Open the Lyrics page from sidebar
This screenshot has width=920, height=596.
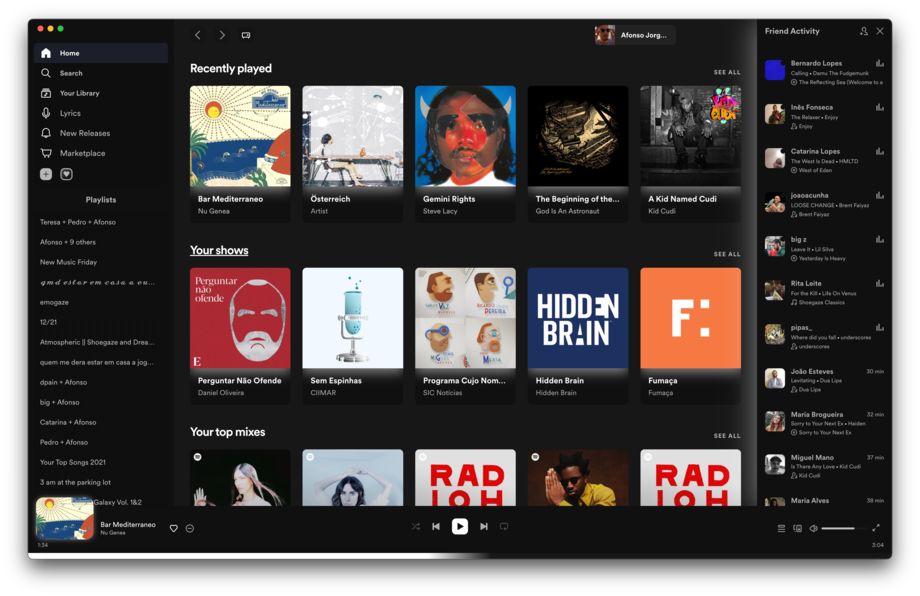pos(69,113)
